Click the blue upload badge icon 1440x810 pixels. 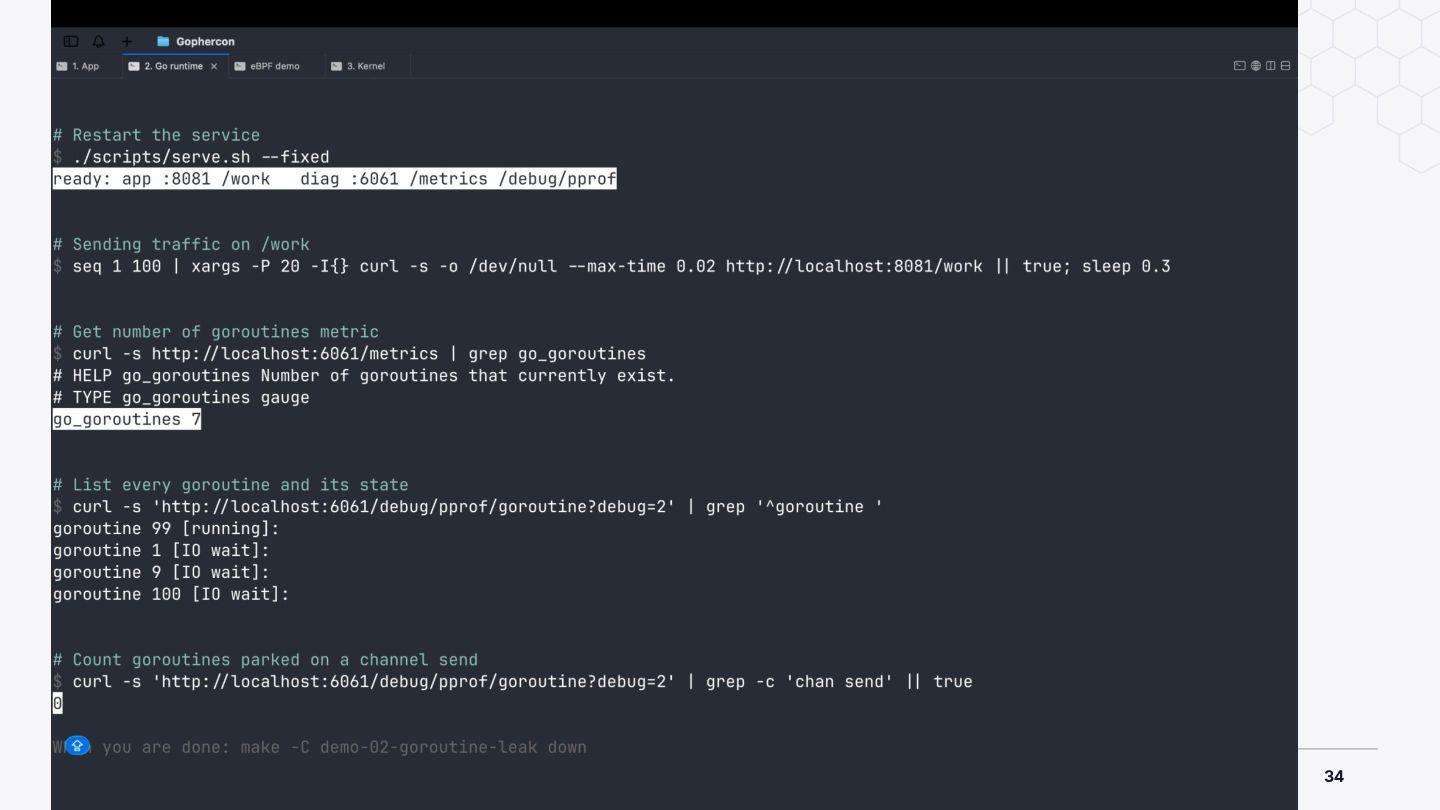(77, 746)
